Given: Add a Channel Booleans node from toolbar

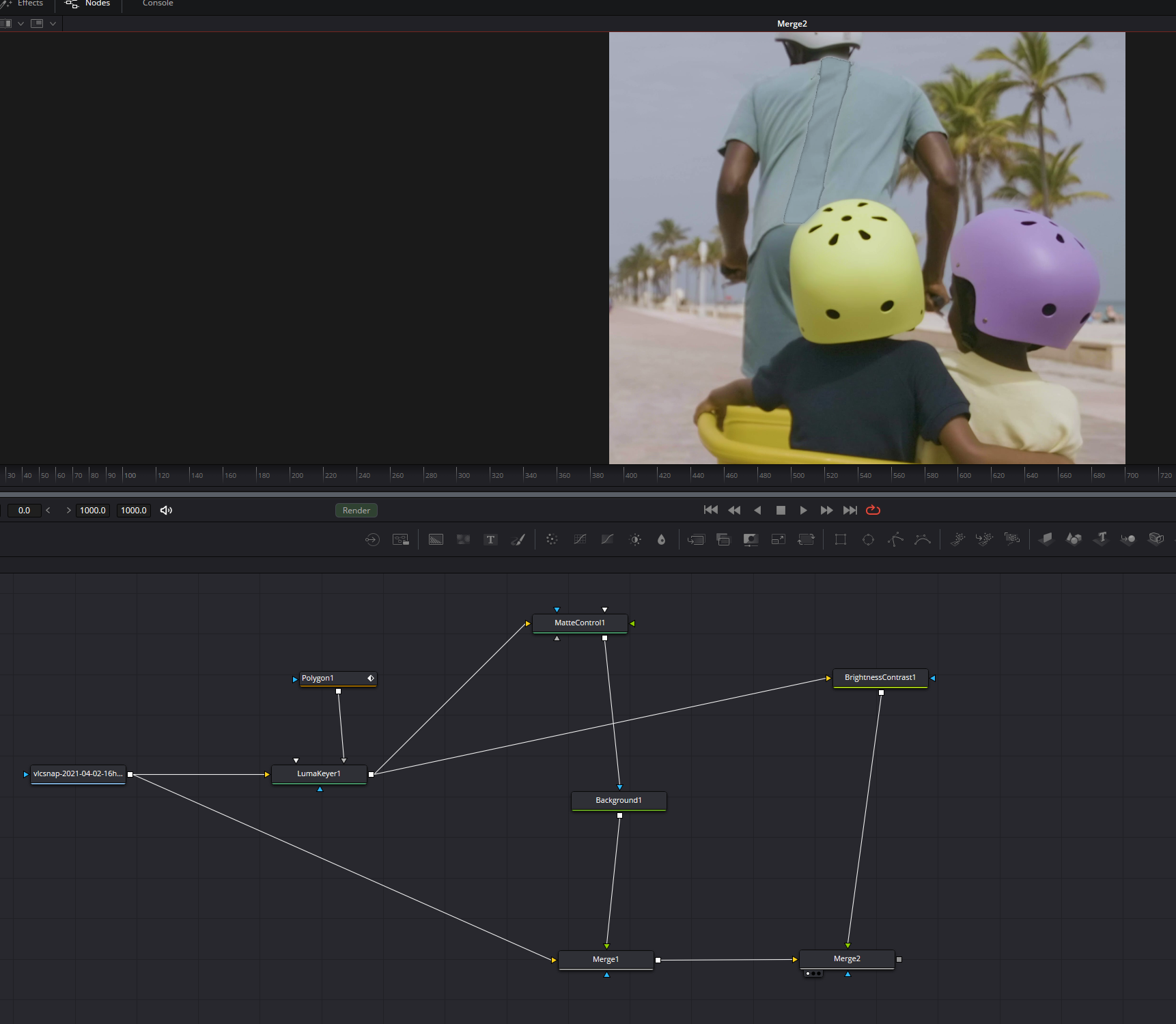Looking at the screenshot, I should pyautogui.click(x=723, y=539).
